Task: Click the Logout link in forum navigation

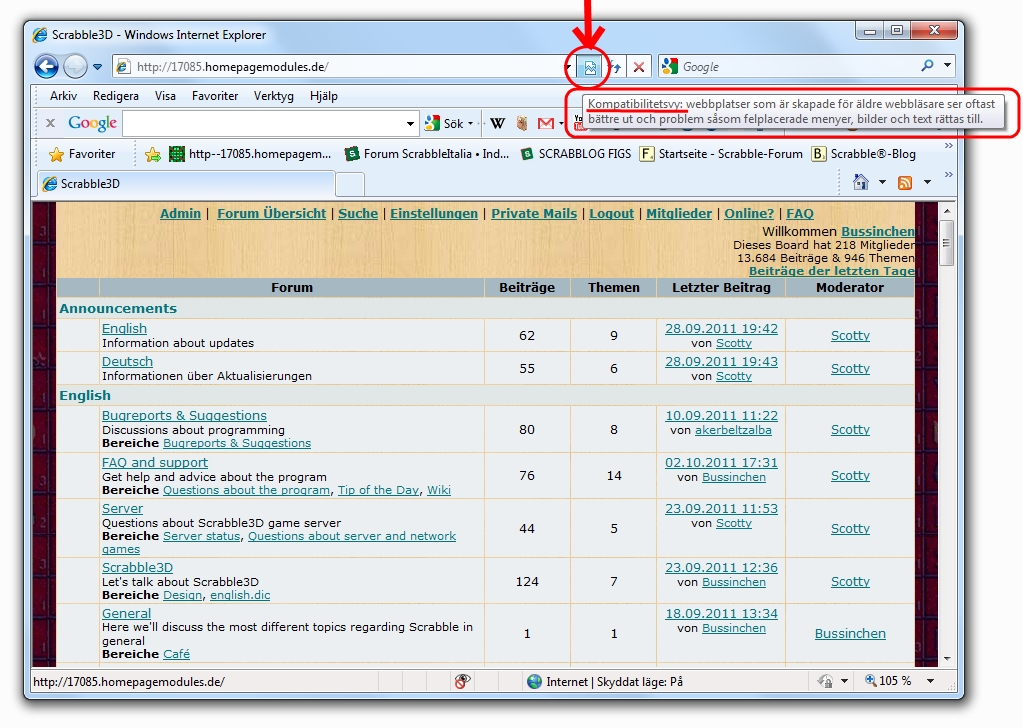Action: click(x=611, y=213)
